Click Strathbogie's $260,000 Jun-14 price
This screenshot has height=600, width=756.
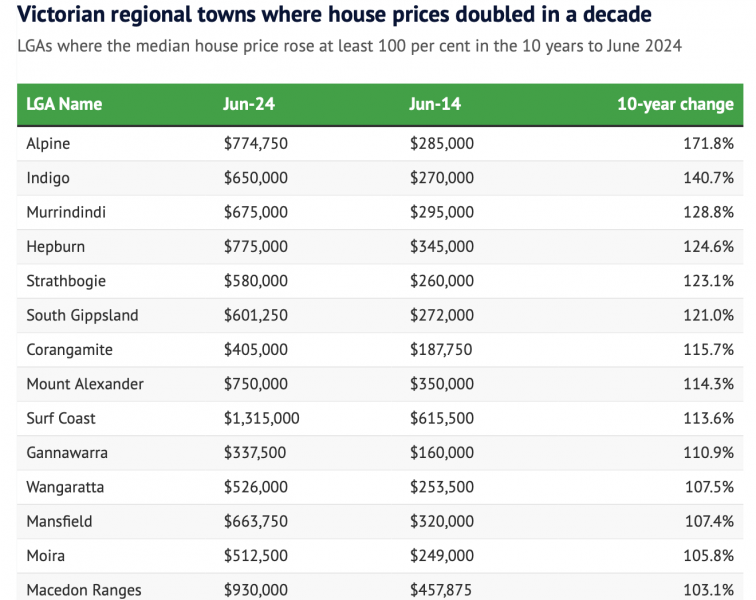click(x=441, y=281)
